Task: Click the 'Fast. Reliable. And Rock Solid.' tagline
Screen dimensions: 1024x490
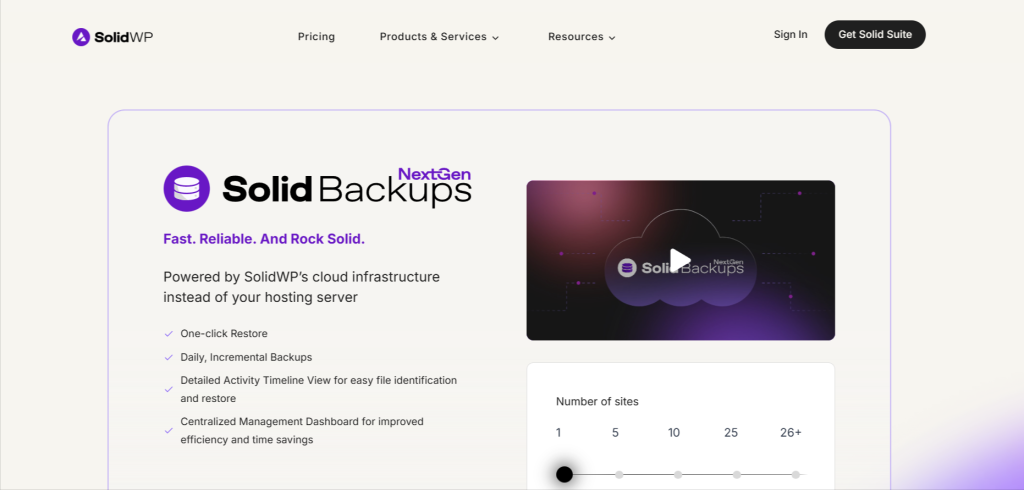Action: pyautogui.click(x=264, y=239)
